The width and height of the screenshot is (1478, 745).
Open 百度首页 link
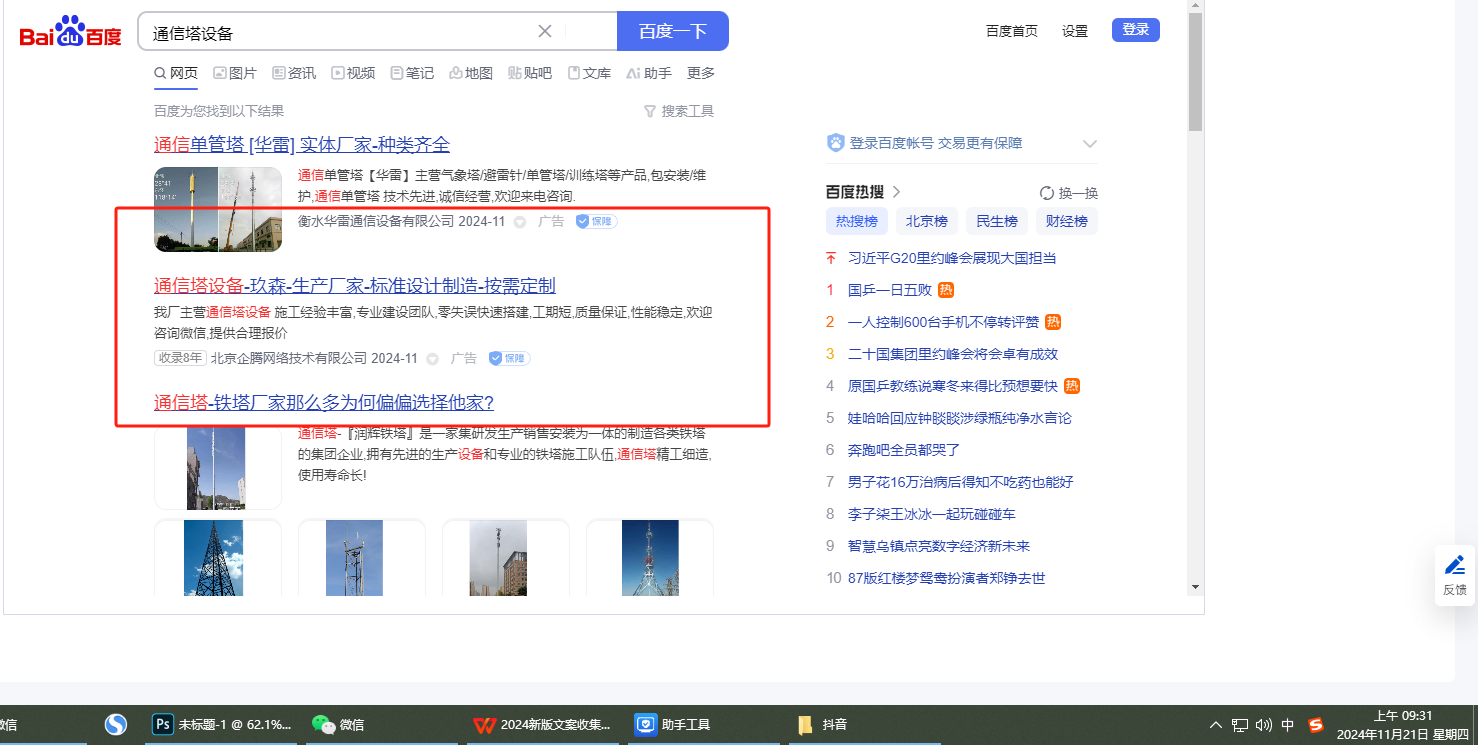coord(1012,31)
